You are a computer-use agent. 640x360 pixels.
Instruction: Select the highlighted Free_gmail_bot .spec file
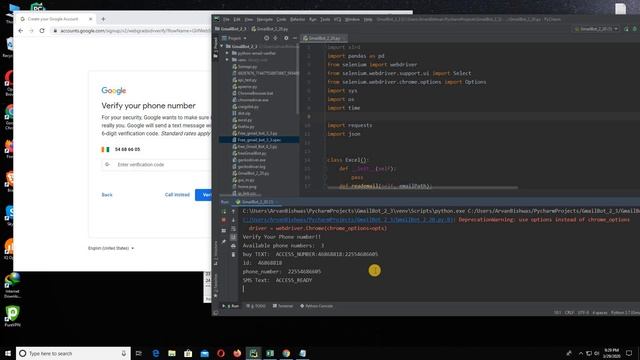point(259,140)
